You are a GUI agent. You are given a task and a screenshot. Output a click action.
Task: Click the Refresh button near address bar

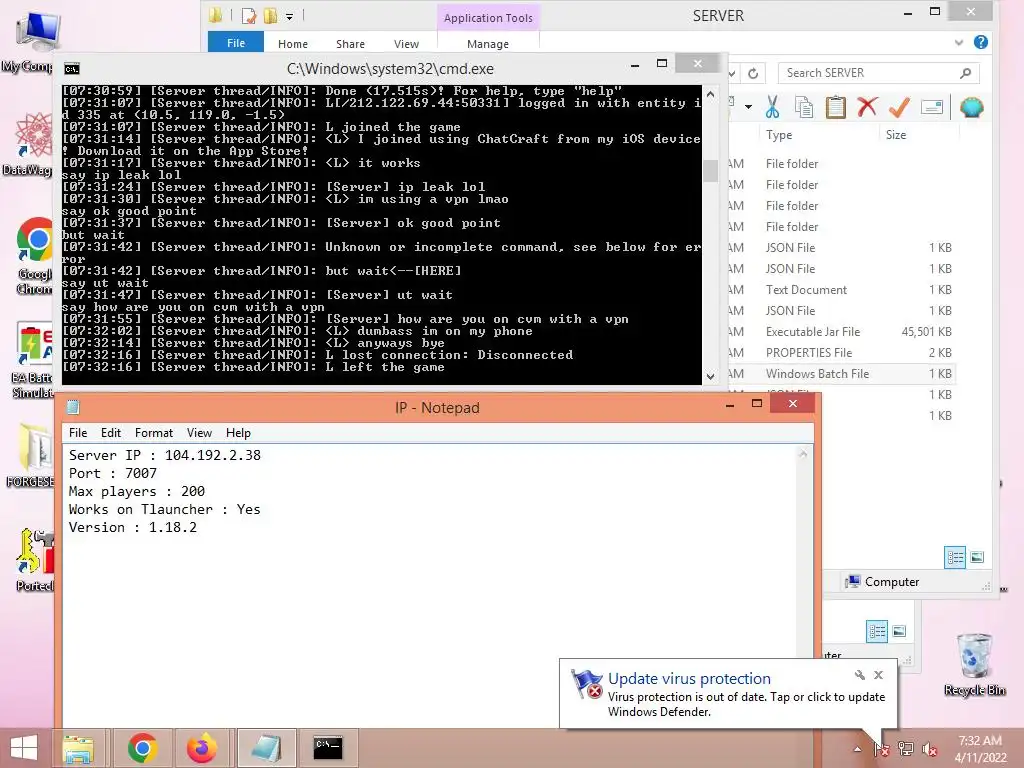753,73
